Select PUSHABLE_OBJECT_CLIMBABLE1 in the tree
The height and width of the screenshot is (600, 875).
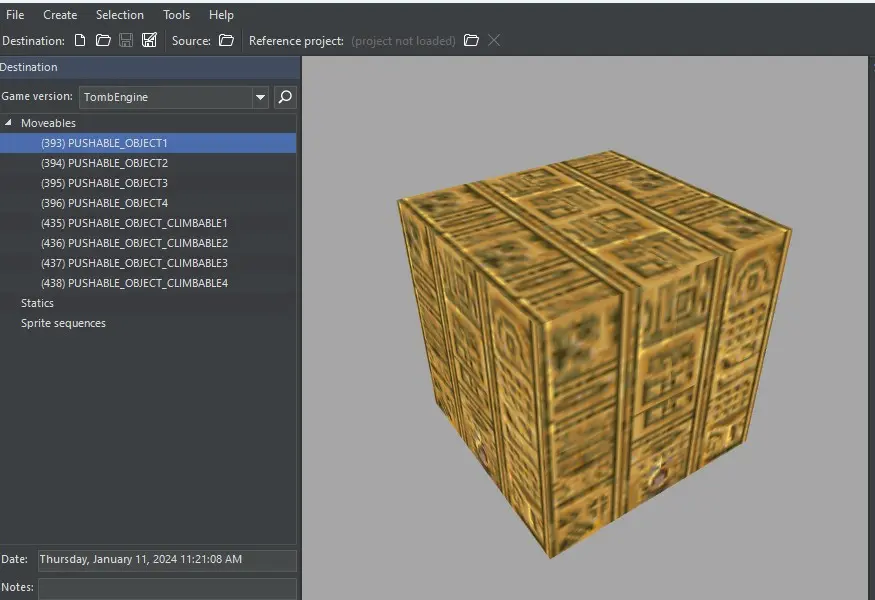point(134,223)
